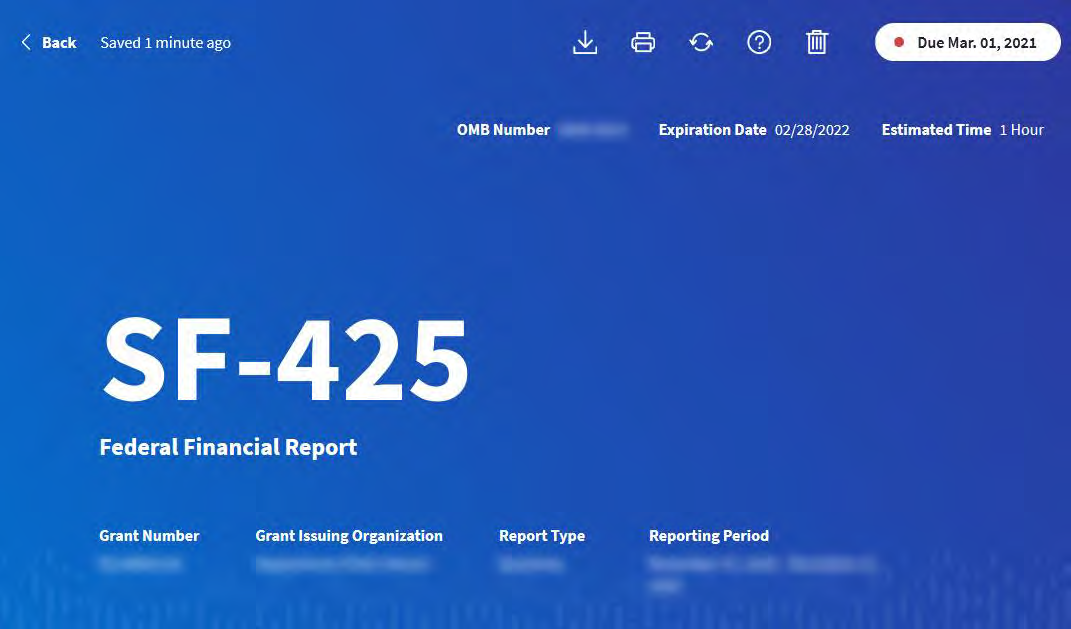Open help via question mark icon
The image size is (1071, 629).
tap(759, 42)
